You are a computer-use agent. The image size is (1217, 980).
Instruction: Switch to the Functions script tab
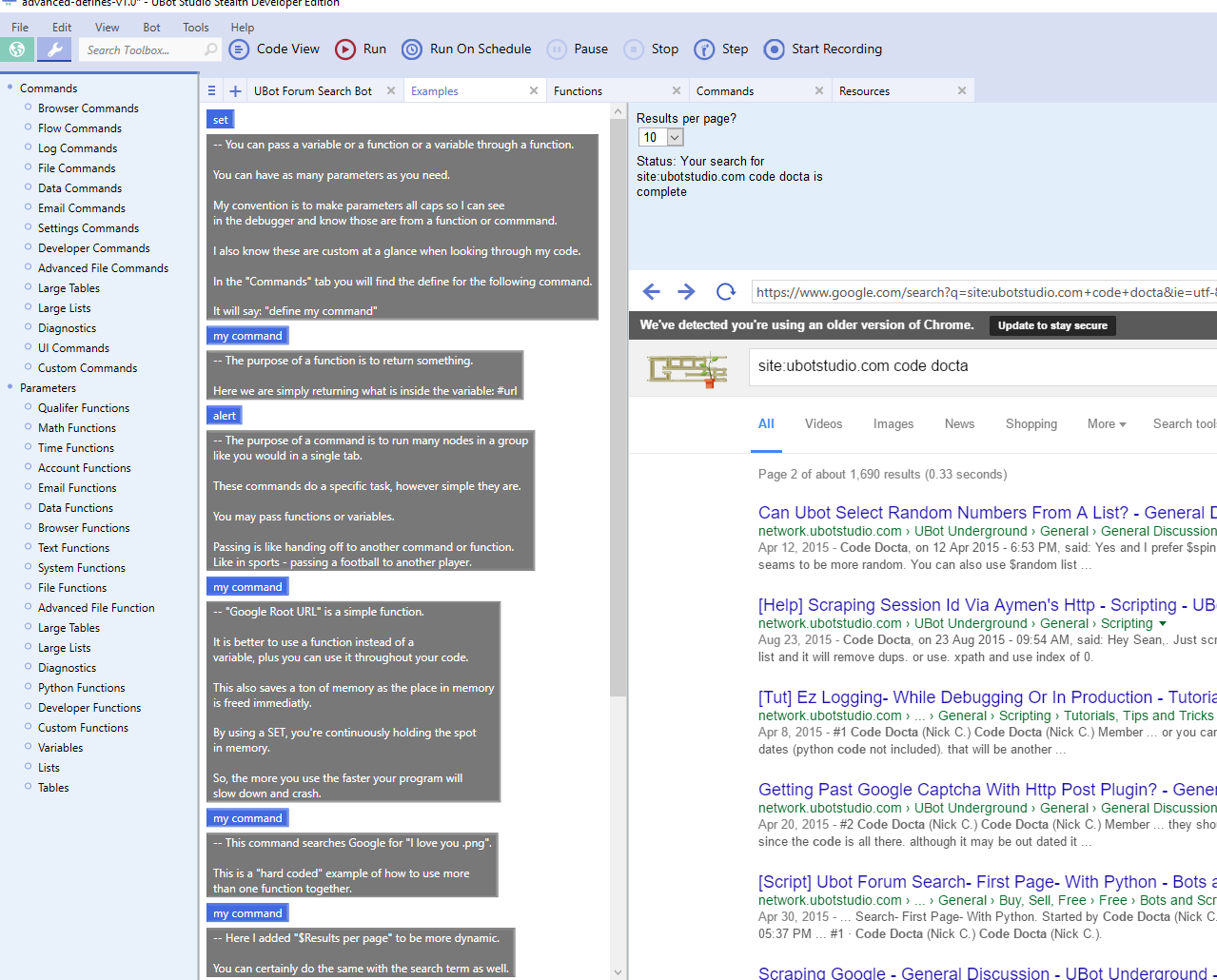point(578,91)
